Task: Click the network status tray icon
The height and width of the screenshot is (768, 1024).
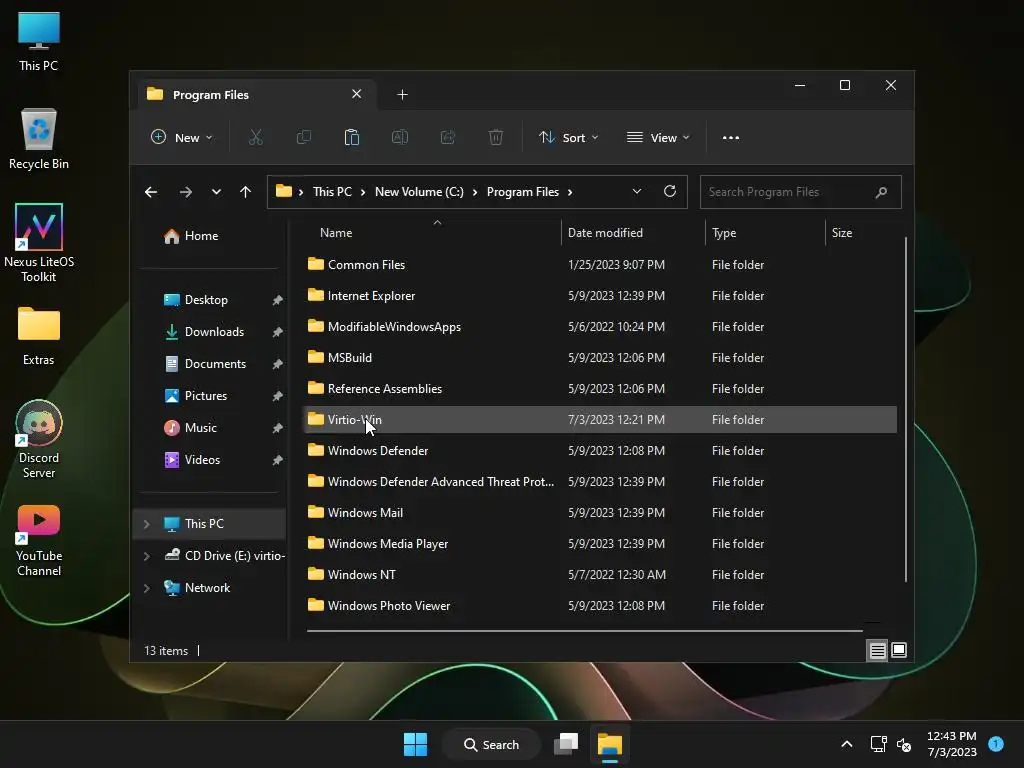Action: [x=878, y=744]
